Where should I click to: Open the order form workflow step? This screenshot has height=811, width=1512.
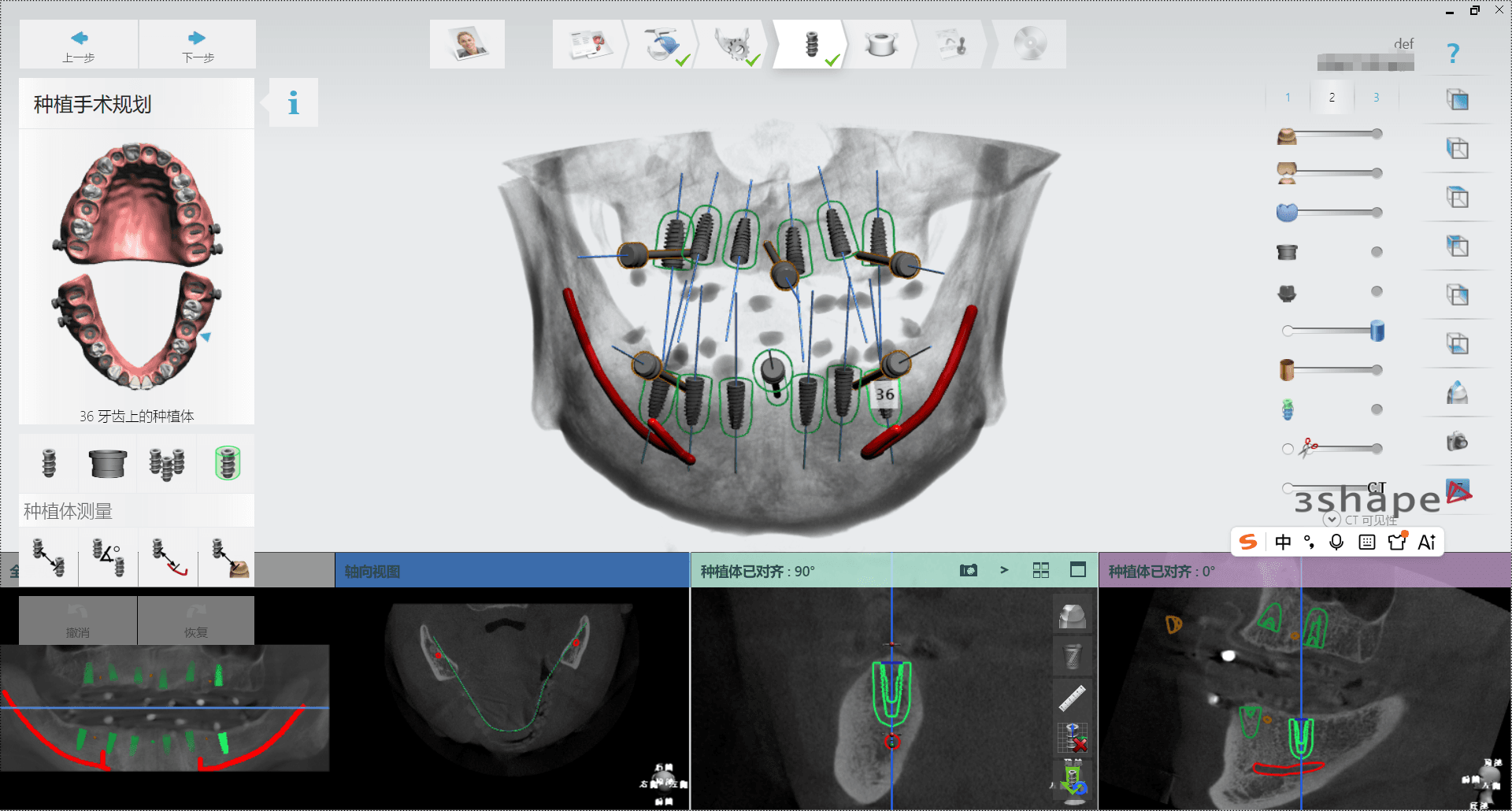[x=589, y=44]
